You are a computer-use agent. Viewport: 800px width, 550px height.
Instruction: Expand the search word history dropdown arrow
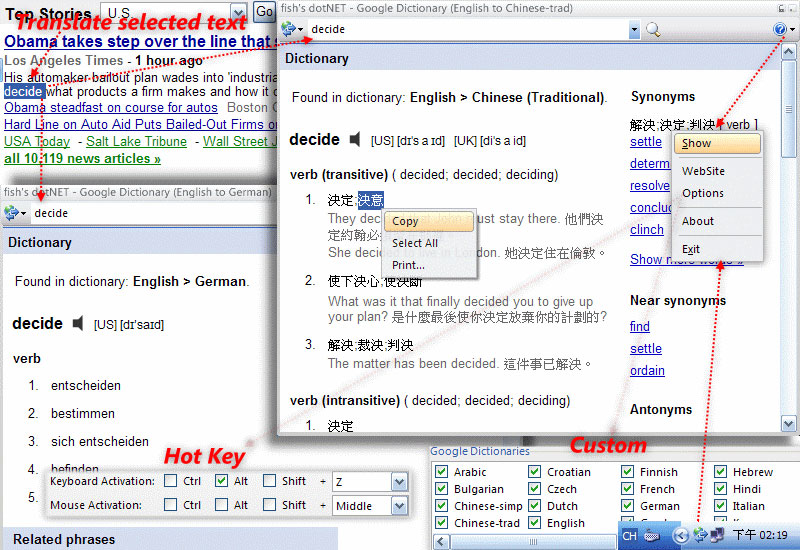[634, 30]
